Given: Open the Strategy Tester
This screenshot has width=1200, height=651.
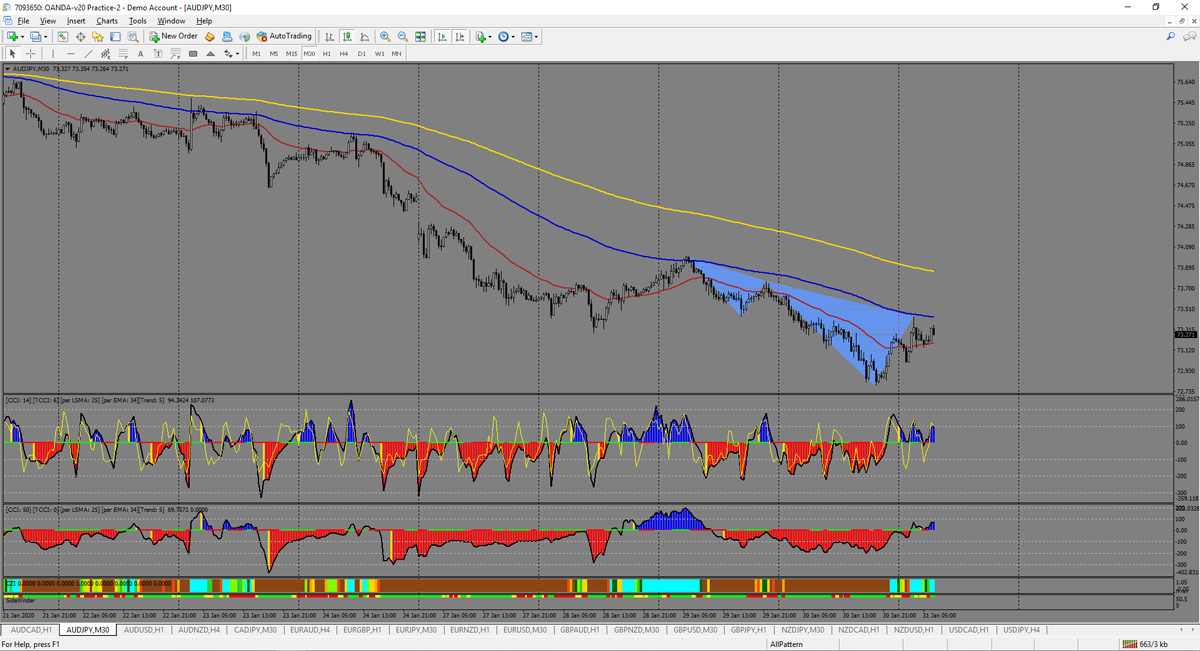Looking at the screenshot, I should pos(132,37).
